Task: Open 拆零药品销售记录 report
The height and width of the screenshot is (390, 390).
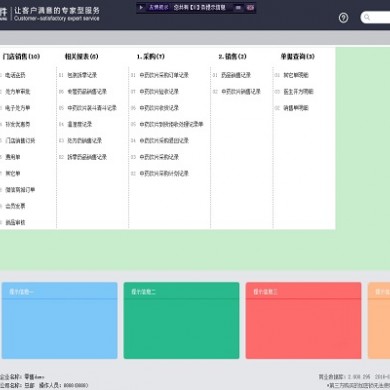Action: (x=87, y=157)
